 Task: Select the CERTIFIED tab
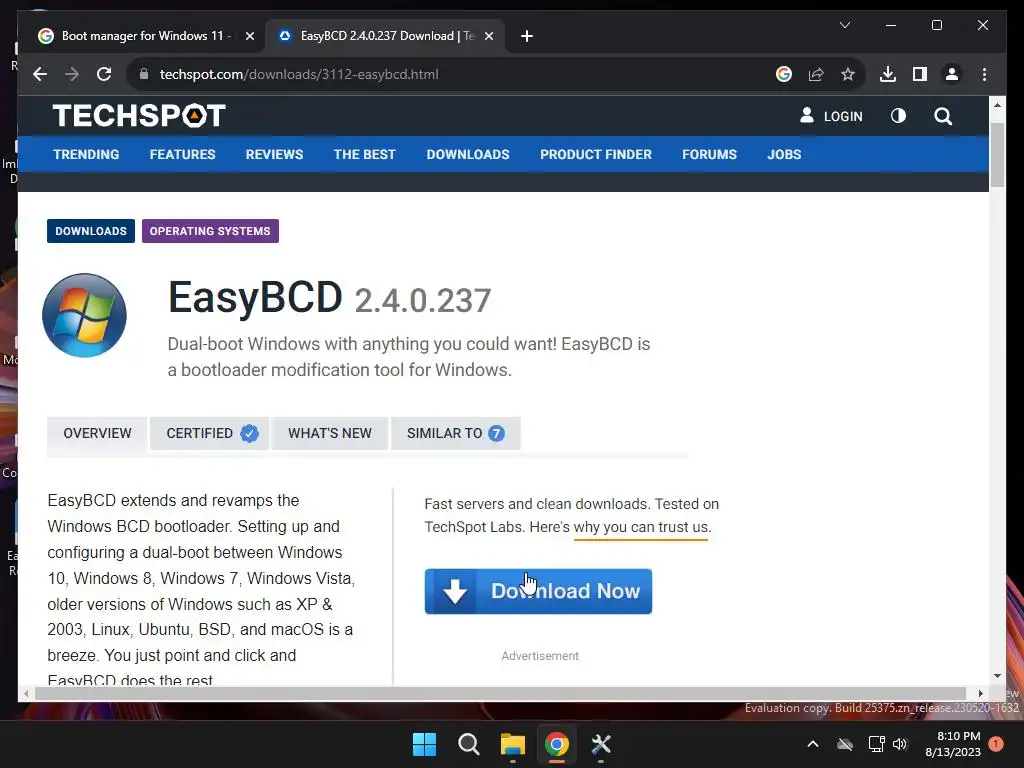[x=209, y=434]
